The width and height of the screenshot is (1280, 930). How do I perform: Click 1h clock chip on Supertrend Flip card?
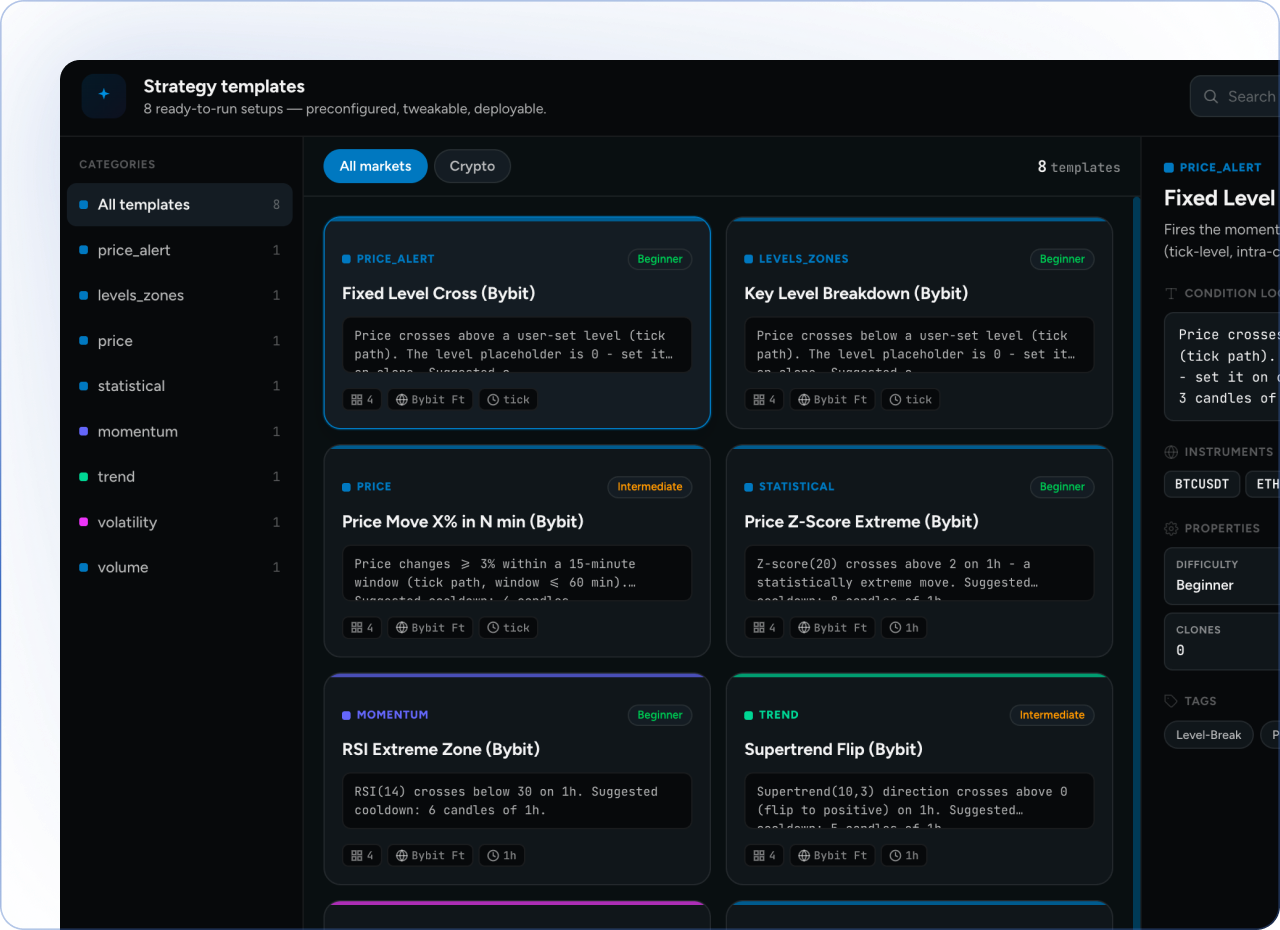click(903, 856)
